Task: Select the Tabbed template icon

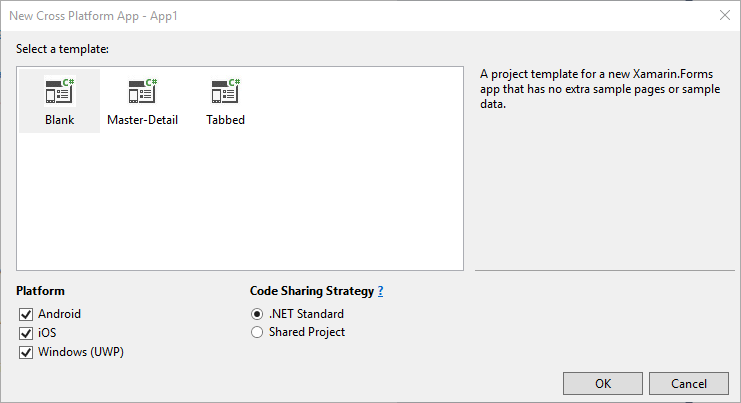Action: (x=225, y=92)
